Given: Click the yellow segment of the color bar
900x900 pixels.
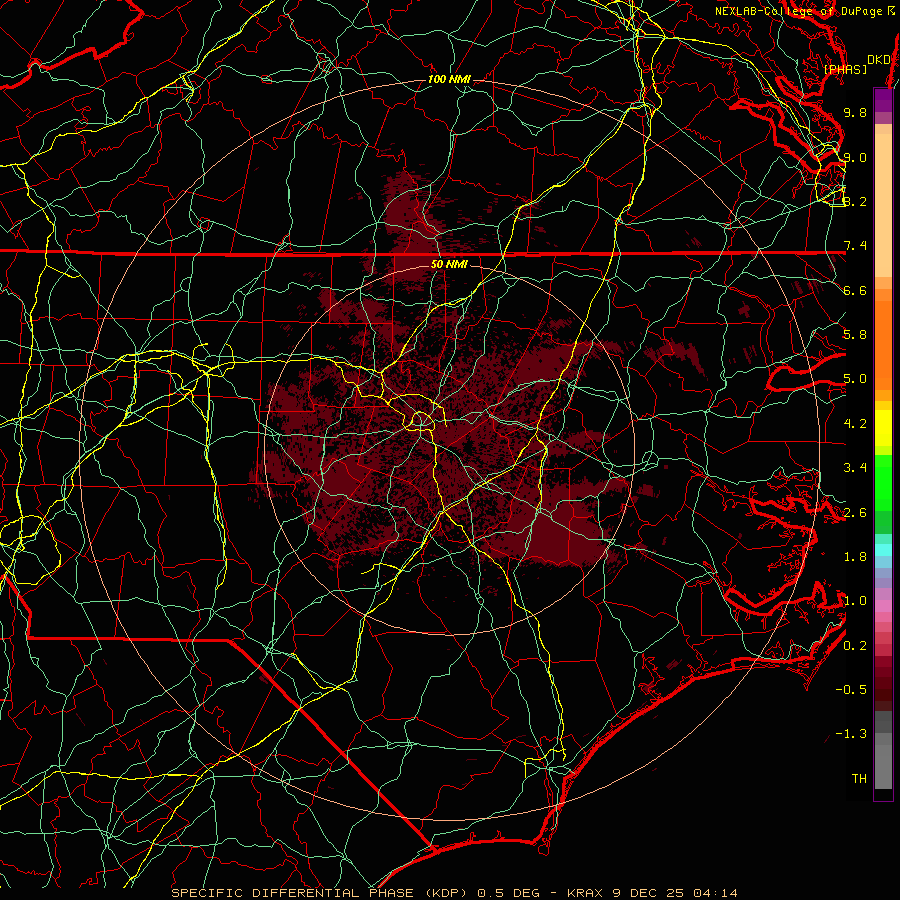Looking at the screenshot, I should click(x=883, y=428).
